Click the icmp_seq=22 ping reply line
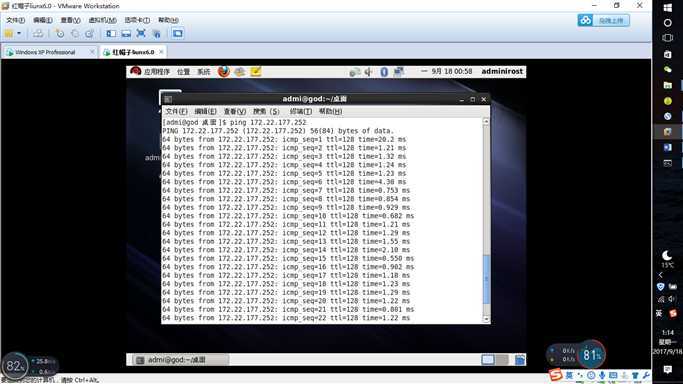Screen dimensions: 683x384 286,318
